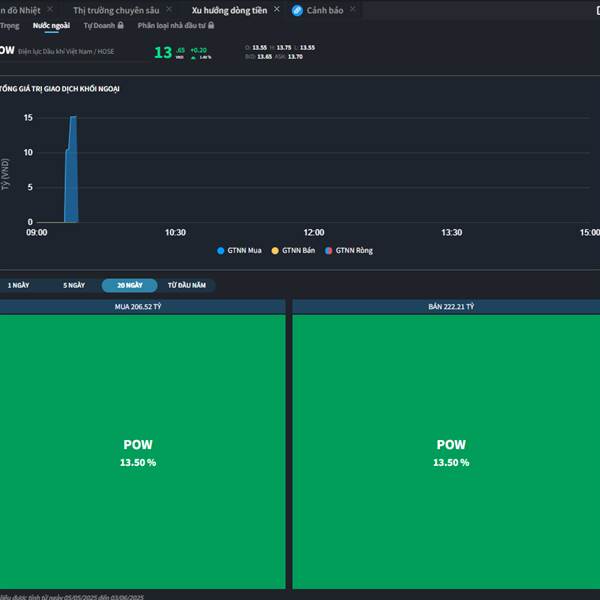Click the 12:00 time axis label
The image size is (600, 600).
click(x=314, y=233)
